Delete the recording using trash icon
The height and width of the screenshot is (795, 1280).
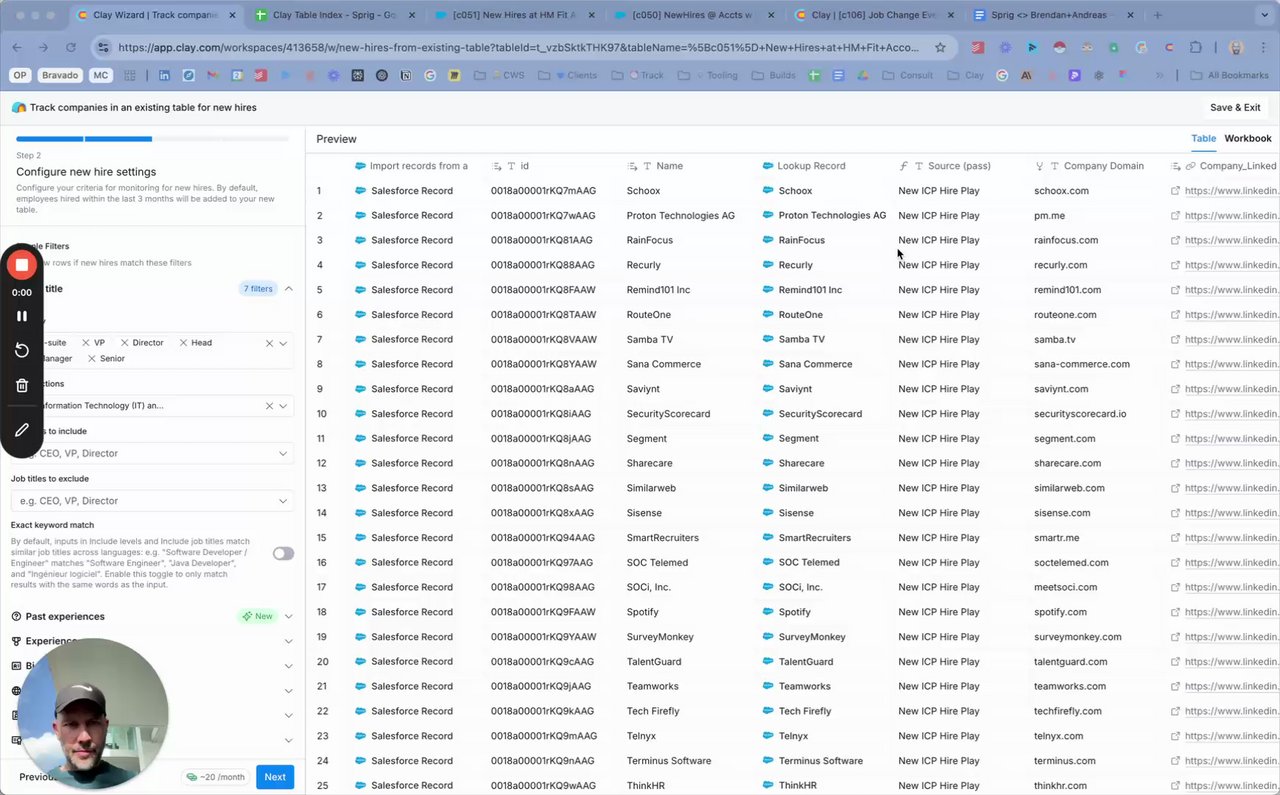point(22,385)
